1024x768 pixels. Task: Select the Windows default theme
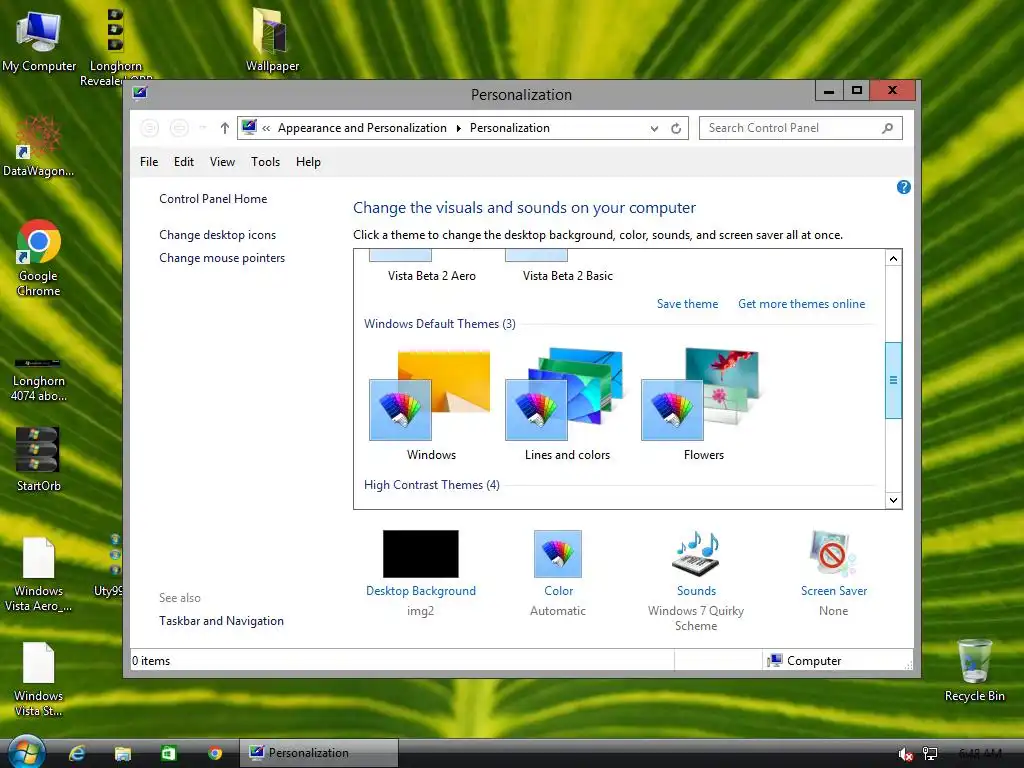[431, 405]
